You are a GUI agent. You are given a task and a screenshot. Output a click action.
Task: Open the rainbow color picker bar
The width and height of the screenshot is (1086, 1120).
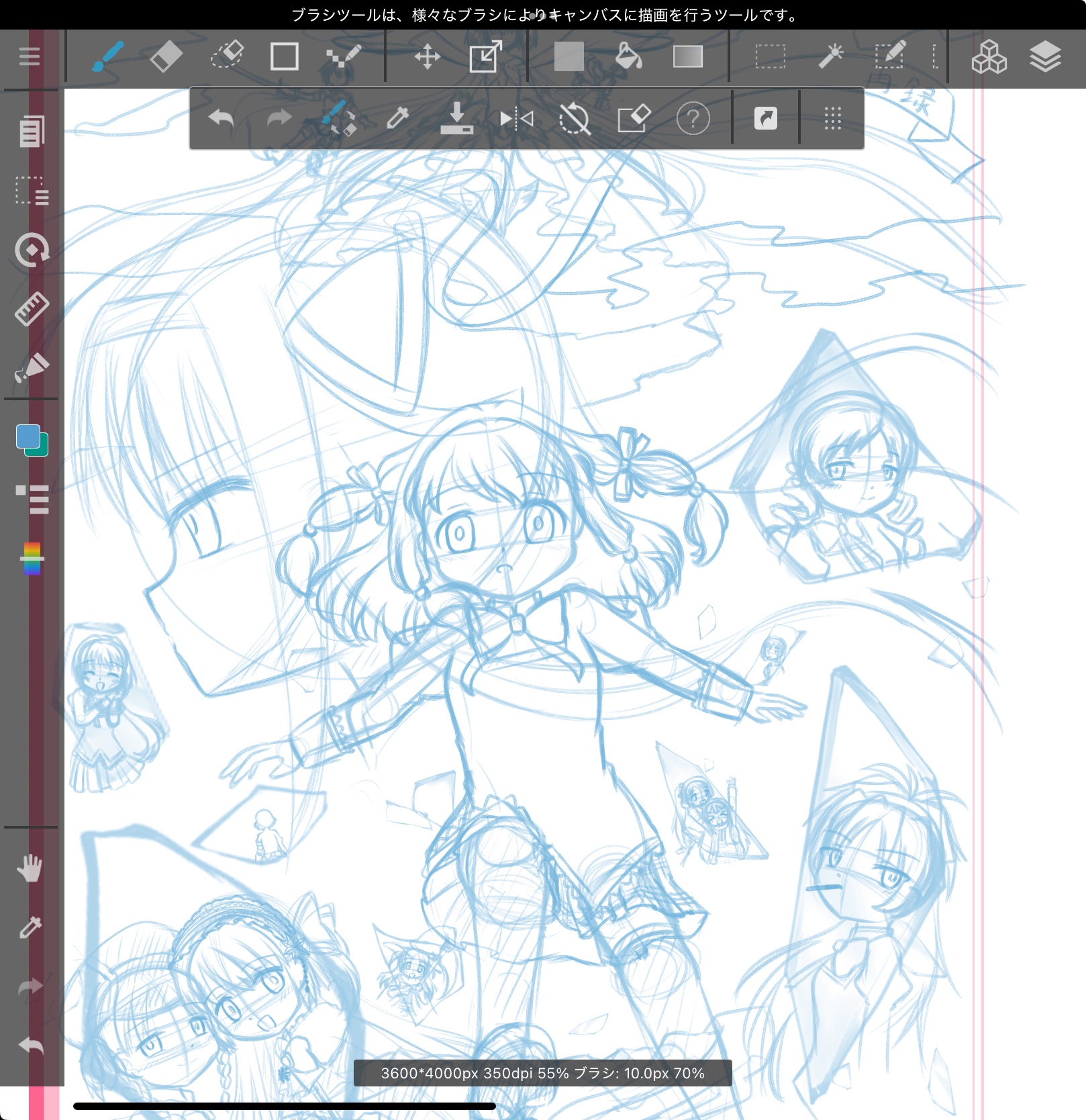32,559
